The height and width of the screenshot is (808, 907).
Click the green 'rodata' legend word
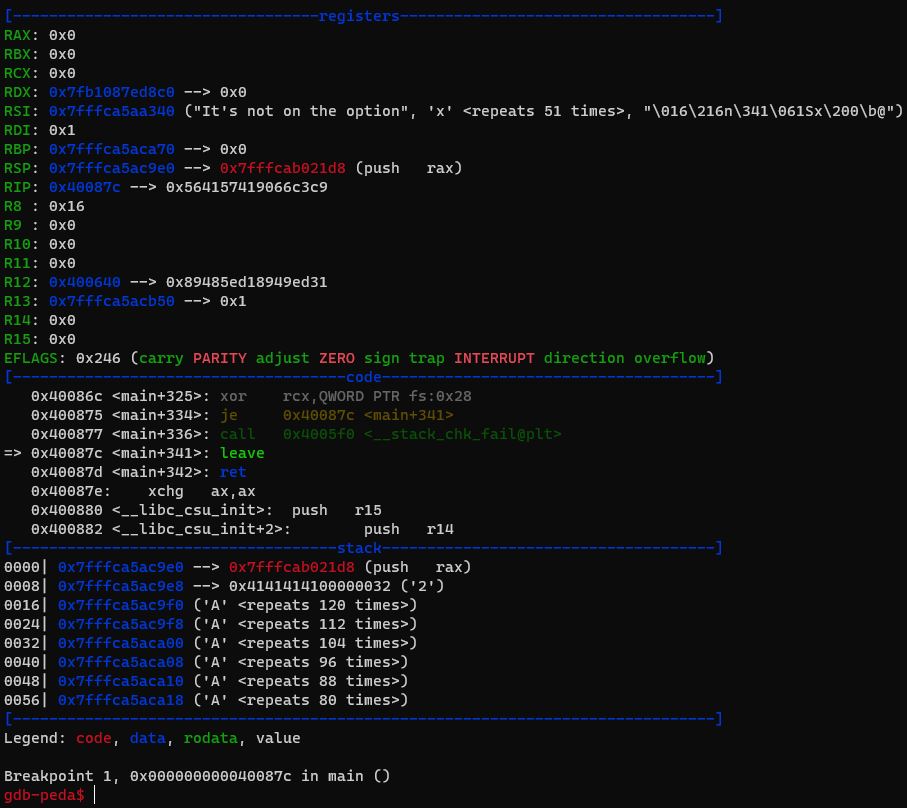click(x=211, y=739)
